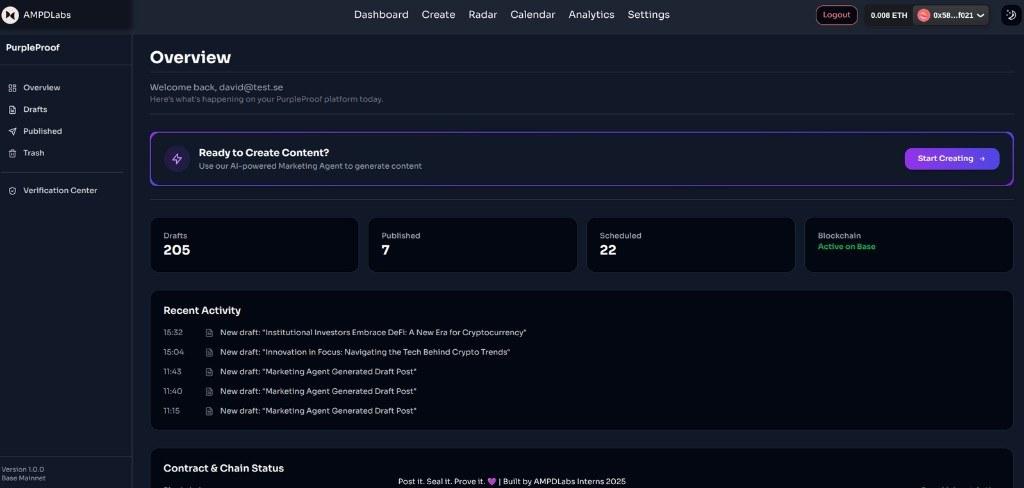The image size is (1024, 488).
Task: Click the document icon of the 15:32 activity
Action: (x=210, y=333)
